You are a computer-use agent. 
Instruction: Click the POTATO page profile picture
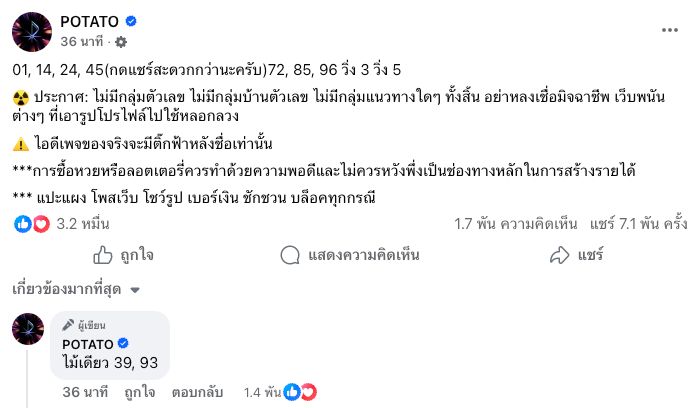(x=32, y=31)
